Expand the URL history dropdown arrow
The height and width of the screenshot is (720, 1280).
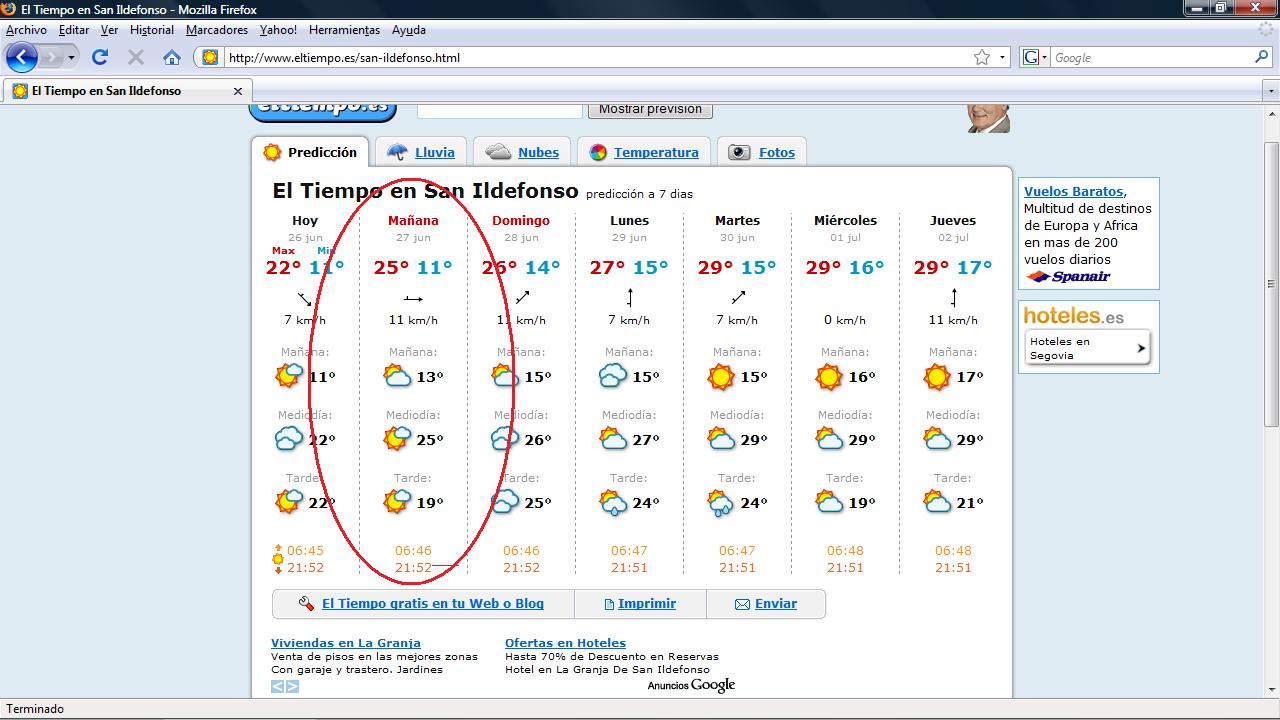(x=1003, y=57)
